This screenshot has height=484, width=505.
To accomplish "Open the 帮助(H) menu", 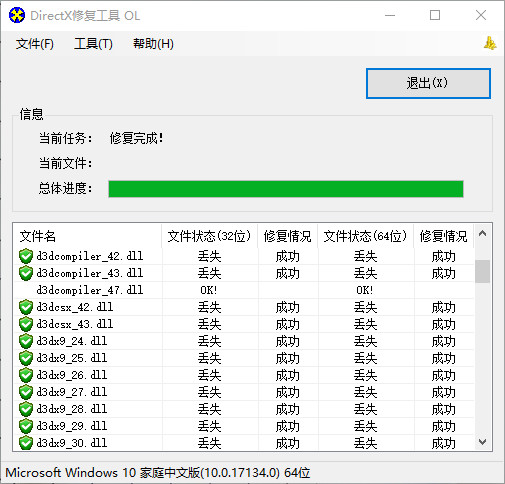I will 153,44.
